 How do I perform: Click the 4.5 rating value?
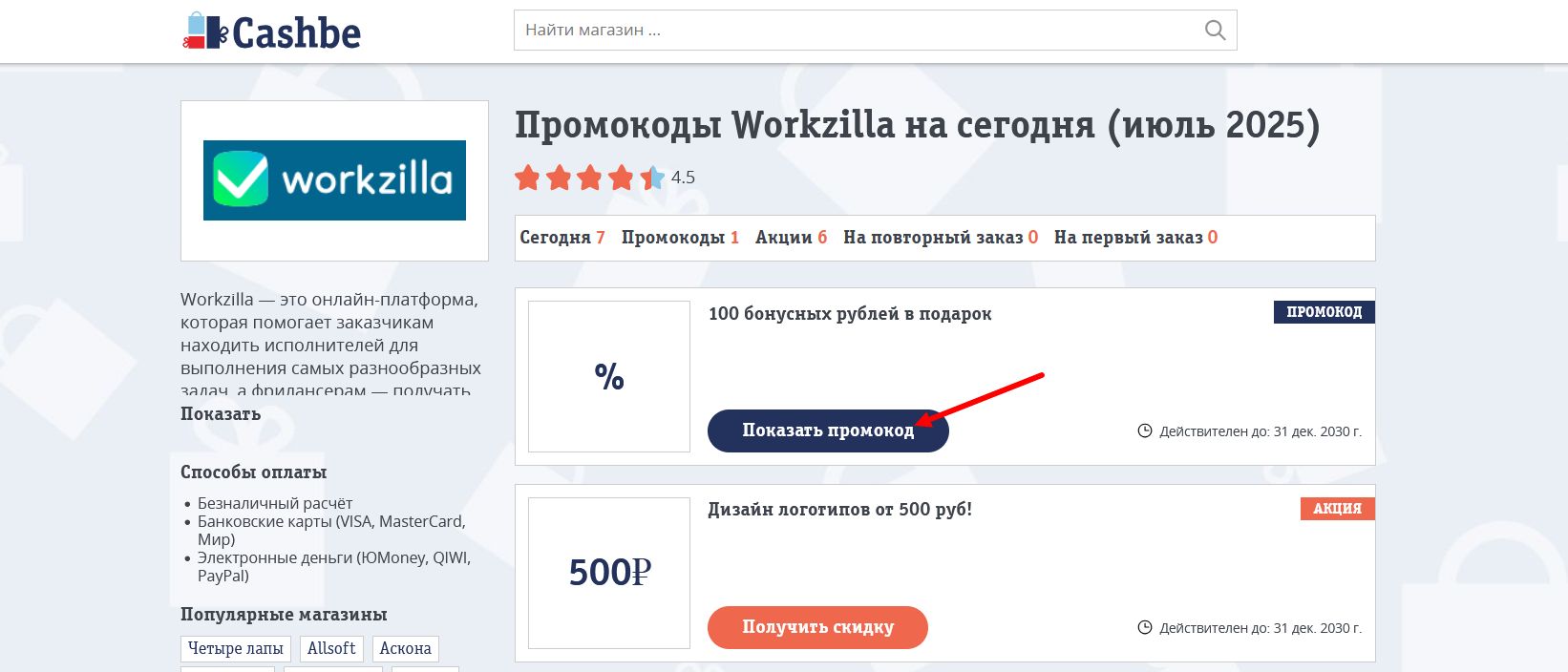(683, 178)
